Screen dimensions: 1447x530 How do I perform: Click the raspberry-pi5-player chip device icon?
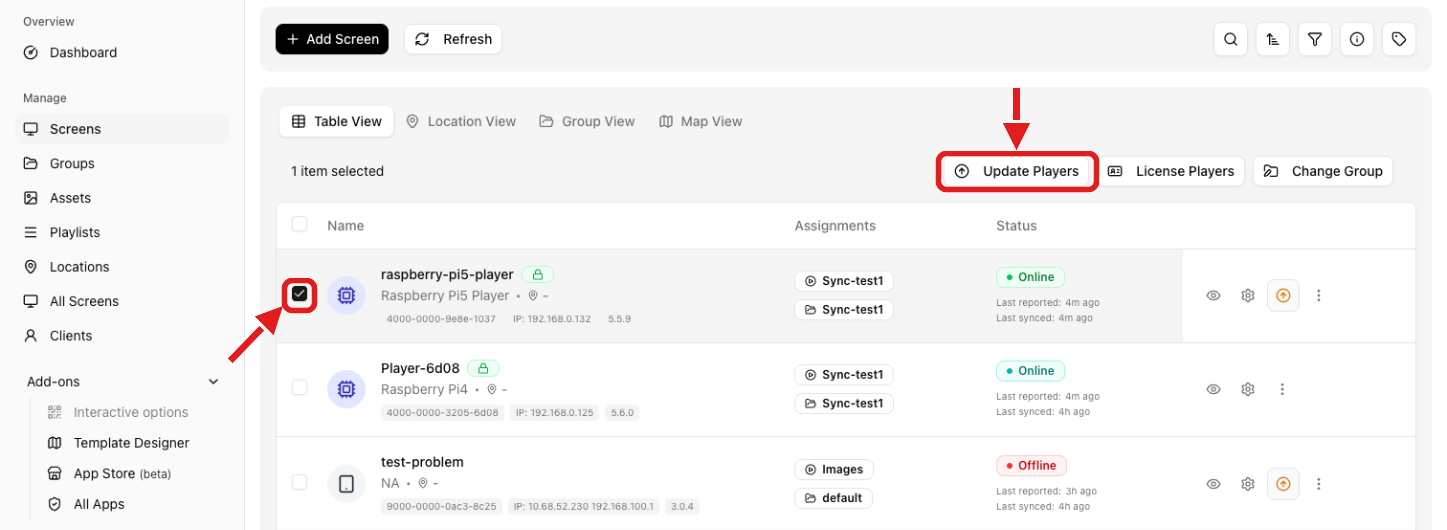click(x=346, y=296)
